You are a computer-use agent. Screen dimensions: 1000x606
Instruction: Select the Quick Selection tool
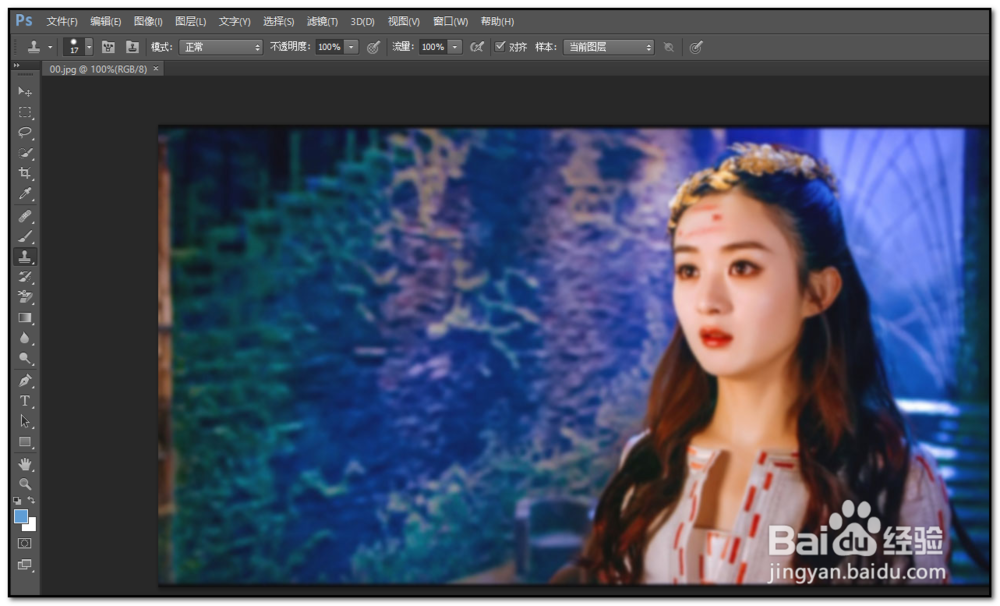pyautogui.click(x=25, y=153)
